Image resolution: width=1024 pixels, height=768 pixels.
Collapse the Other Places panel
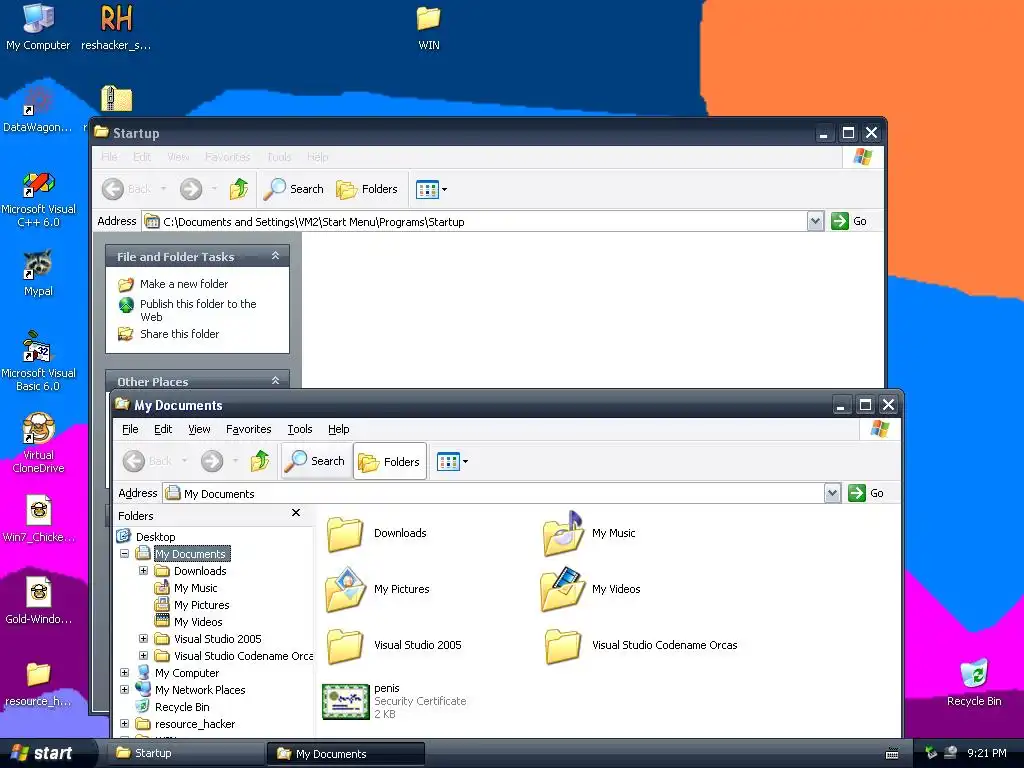coord(276,381)
